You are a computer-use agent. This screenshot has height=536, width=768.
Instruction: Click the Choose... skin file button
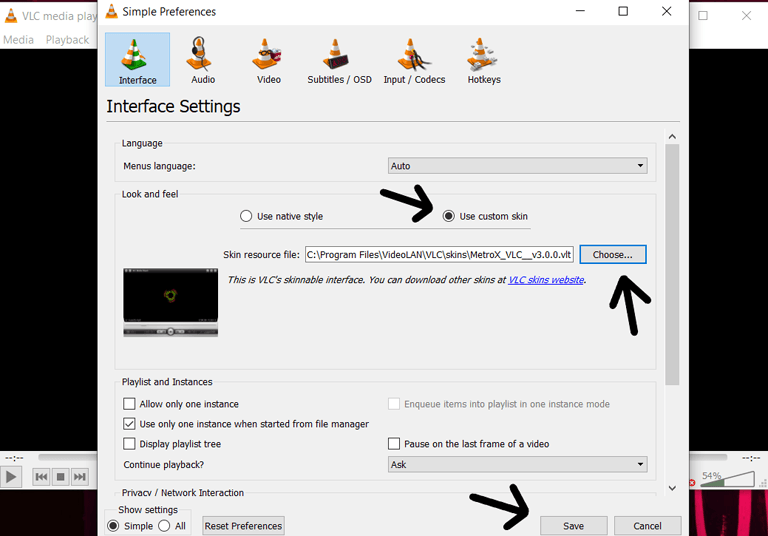[x=613, y=255]
